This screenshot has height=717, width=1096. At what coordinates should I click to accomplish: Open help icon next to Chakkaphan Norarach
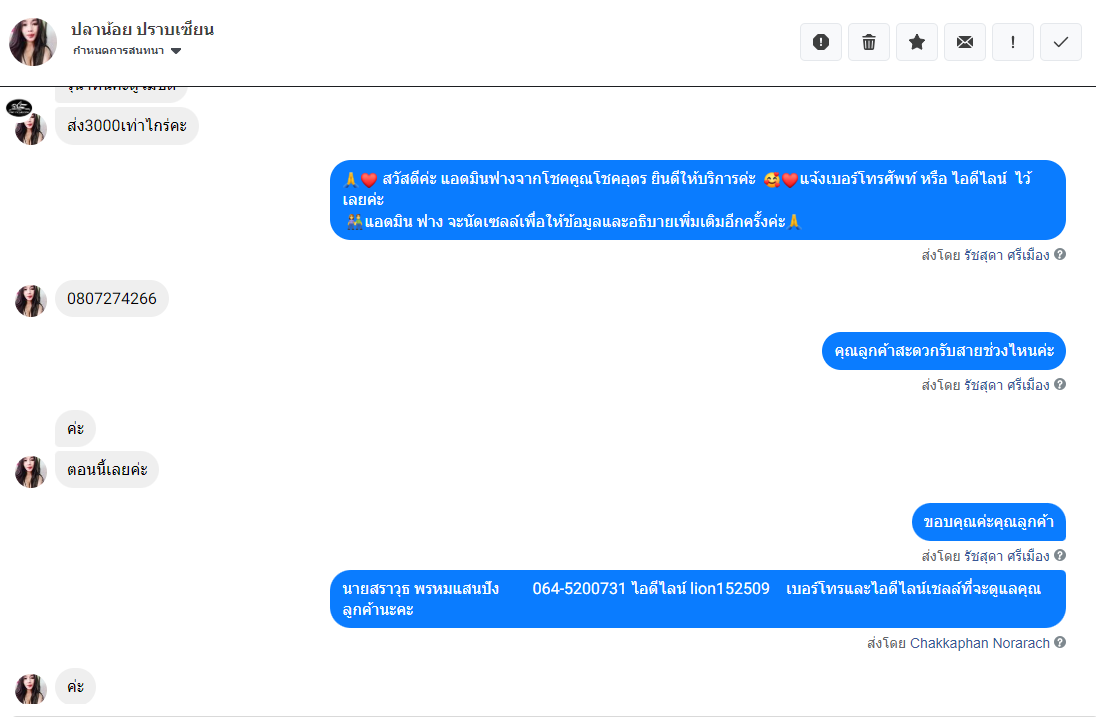[x=1060, y=642]
